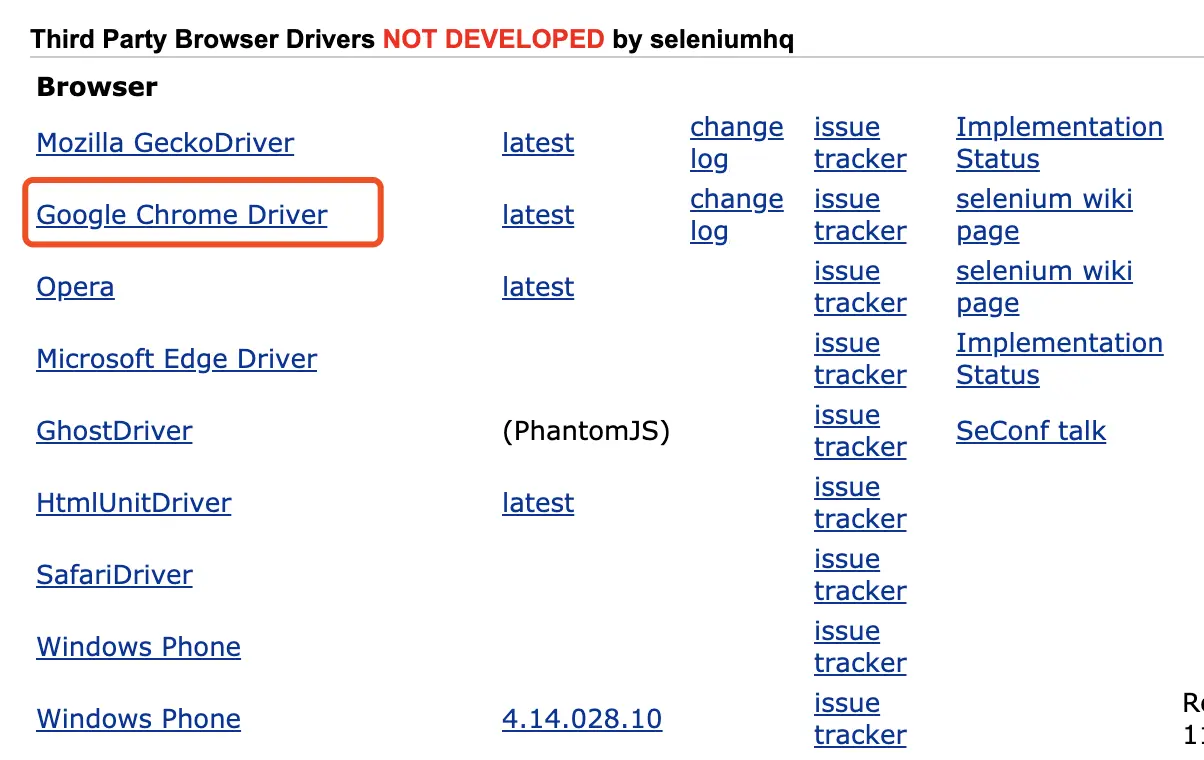Open issue tracker in the first Windows Phone row
Viewport: 1204px width, 760px height.
[860, 647]
